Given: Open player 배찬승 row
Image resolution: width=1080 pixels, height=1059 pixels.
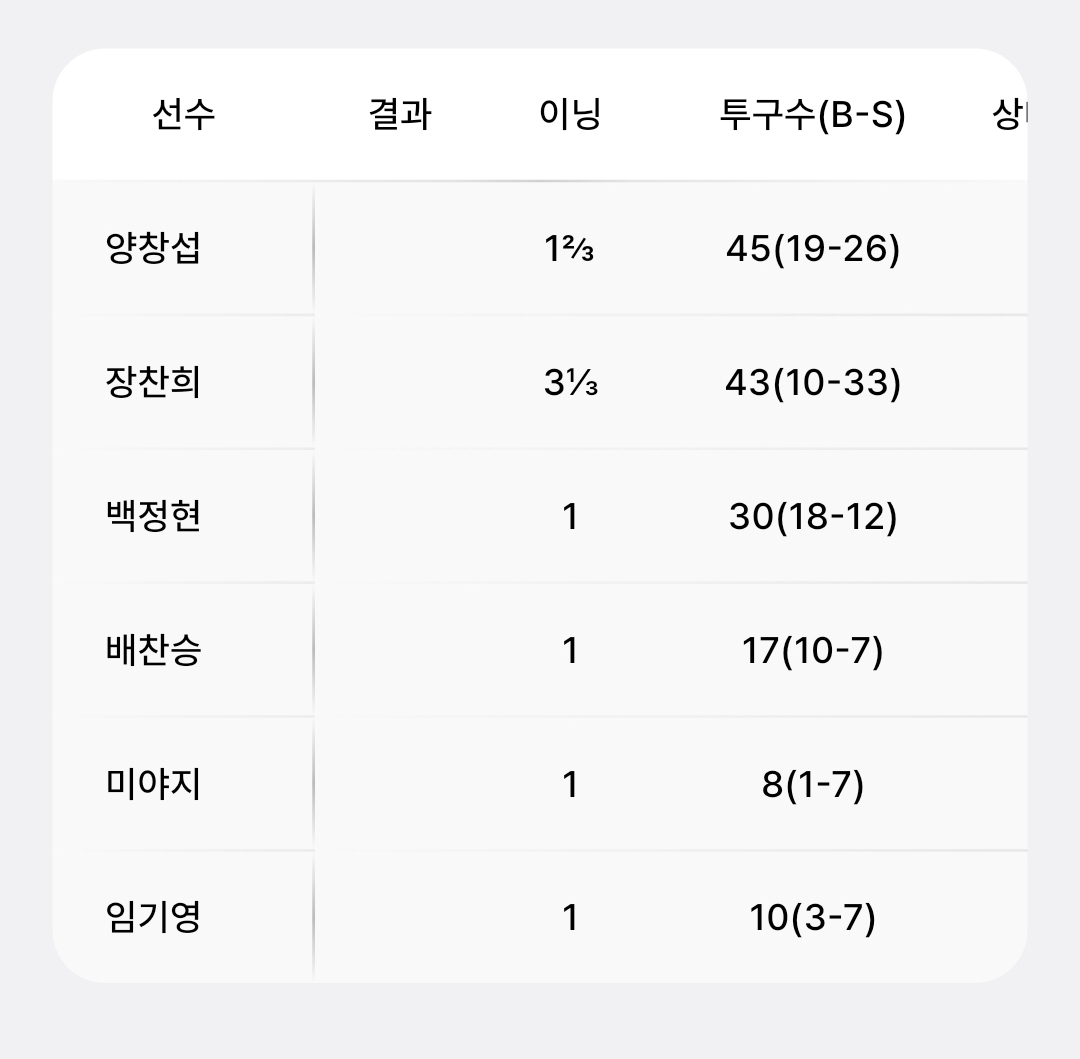Looking at the screenshot, I should pyautogui.click(x=153, y=650).
